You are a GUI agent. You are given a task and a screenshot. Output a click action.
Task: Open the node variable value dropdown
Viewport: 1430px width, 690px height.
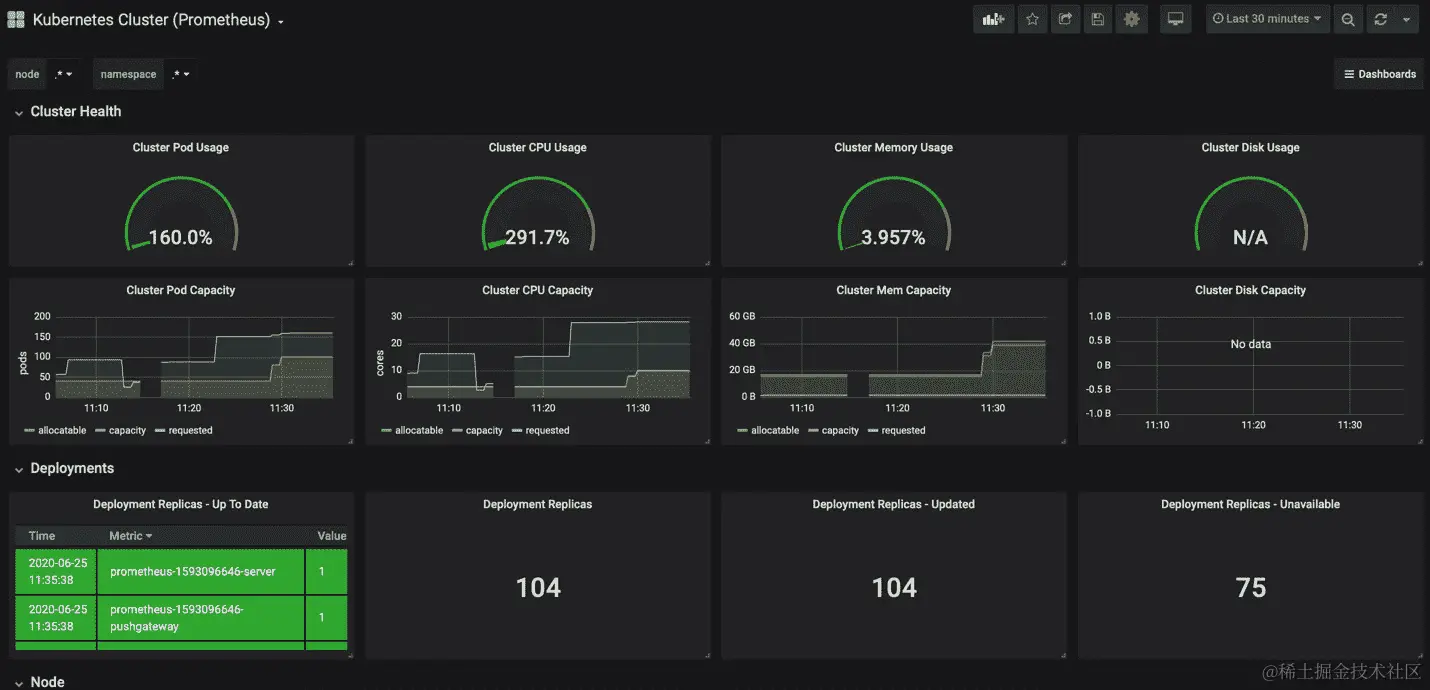pyautogui.click(x=63, y=73)
